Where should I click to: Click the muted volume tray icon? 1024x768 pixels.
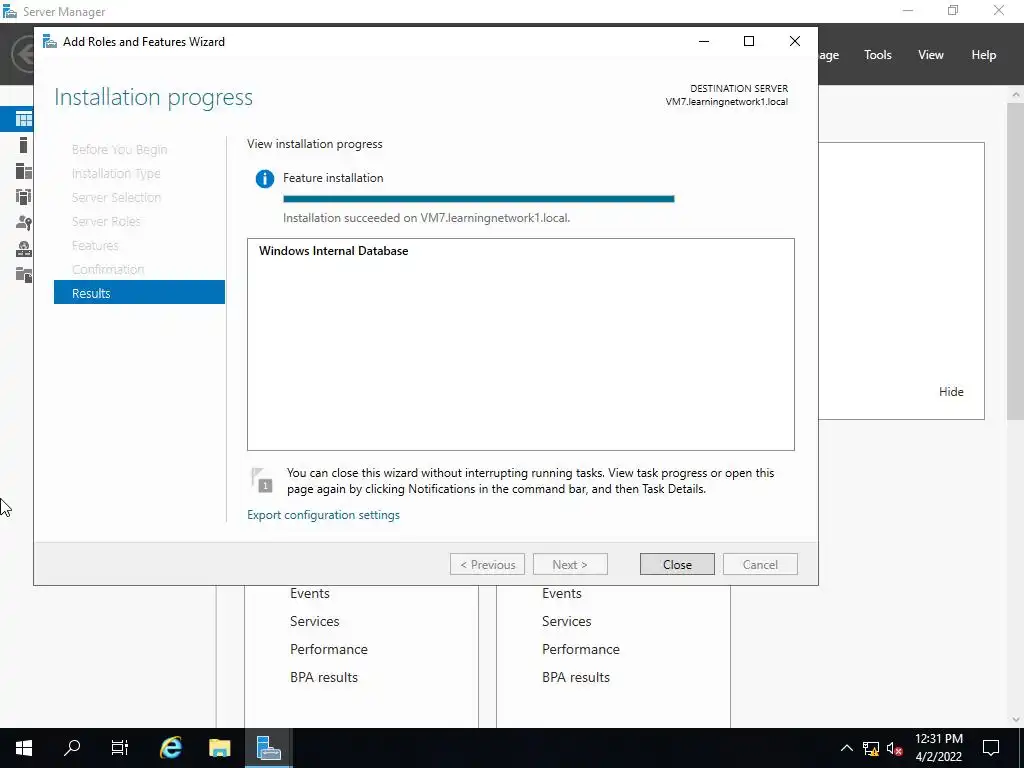coord(895,748)
